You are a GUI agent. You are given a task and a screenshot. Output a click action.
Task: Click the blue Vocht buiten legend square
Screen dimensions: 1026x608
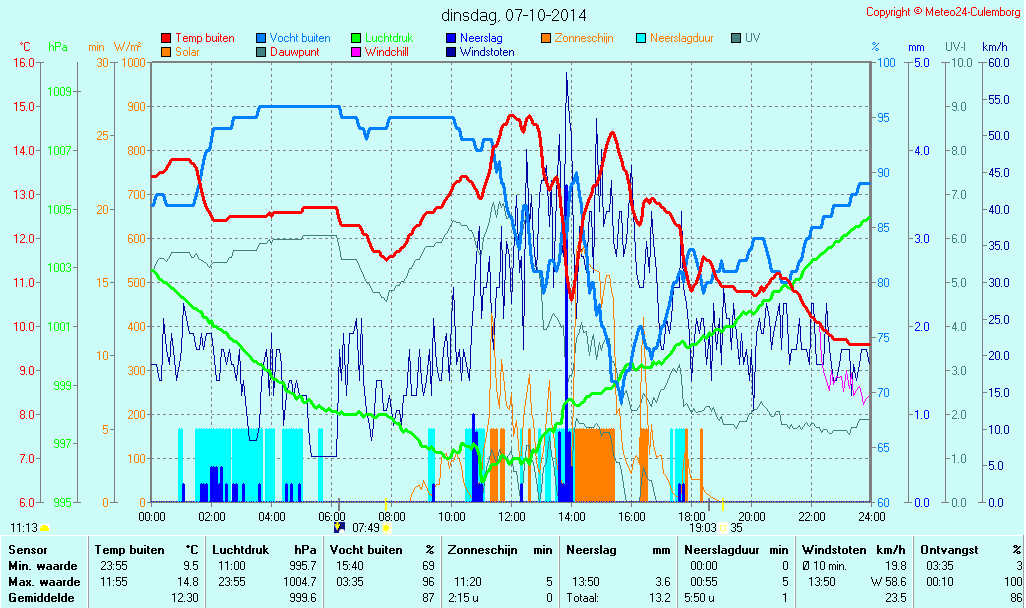(261, 38)
